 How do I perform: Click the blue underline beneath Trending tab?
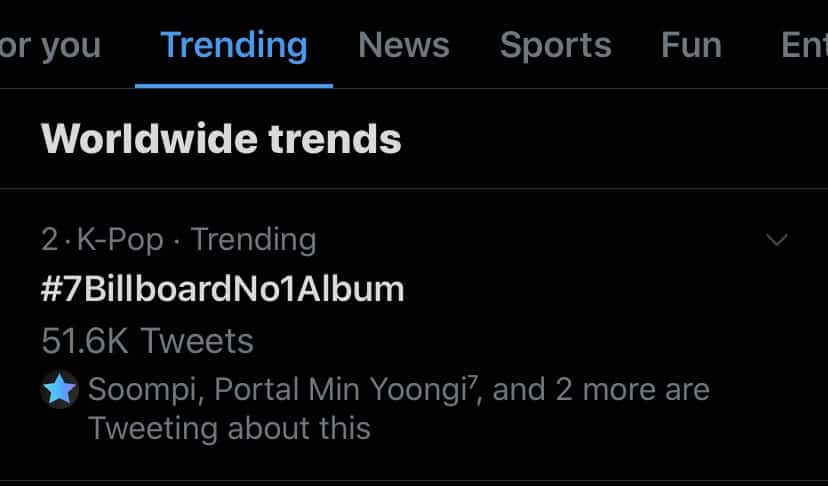point(234,85)
